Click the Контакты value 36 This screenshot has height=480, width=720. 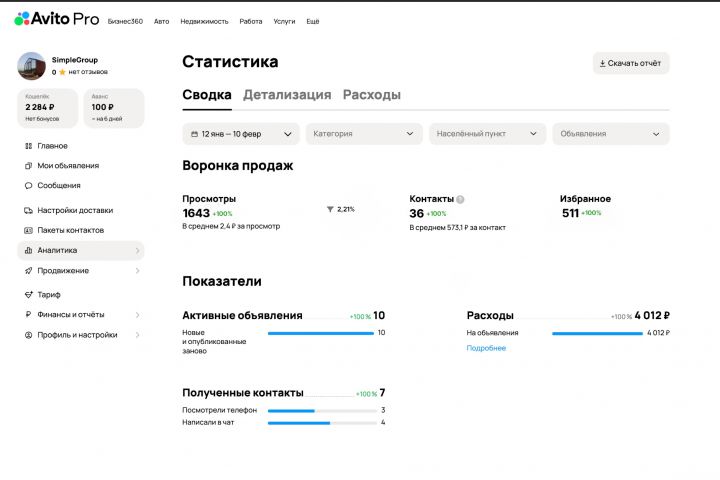[x=416, y=214]
